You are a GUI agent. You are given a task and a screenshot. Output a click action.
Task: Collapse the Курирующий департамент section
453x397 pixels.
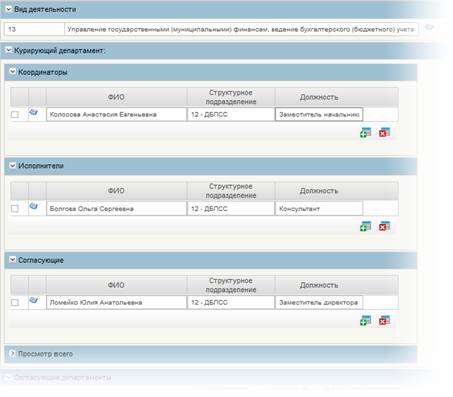pyautogui.click(x=9, y=50)
